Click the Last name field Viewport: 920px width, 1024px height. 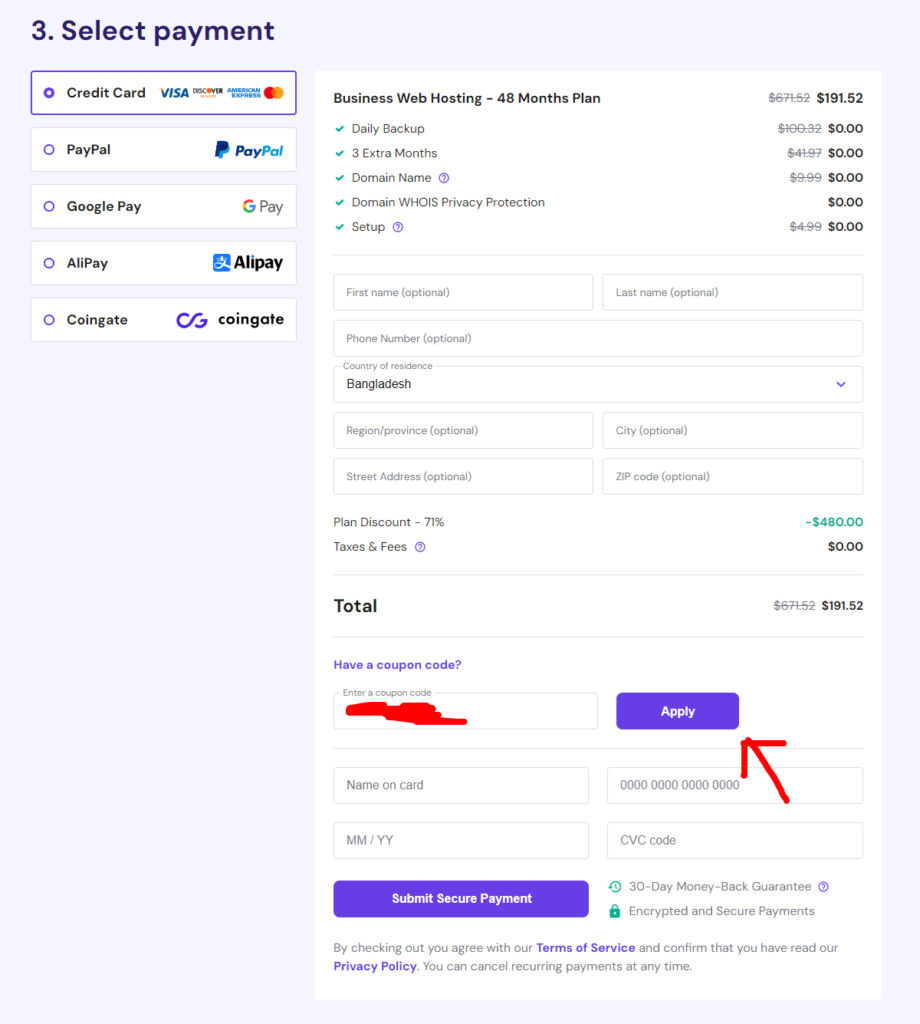(x=733, y=293)
